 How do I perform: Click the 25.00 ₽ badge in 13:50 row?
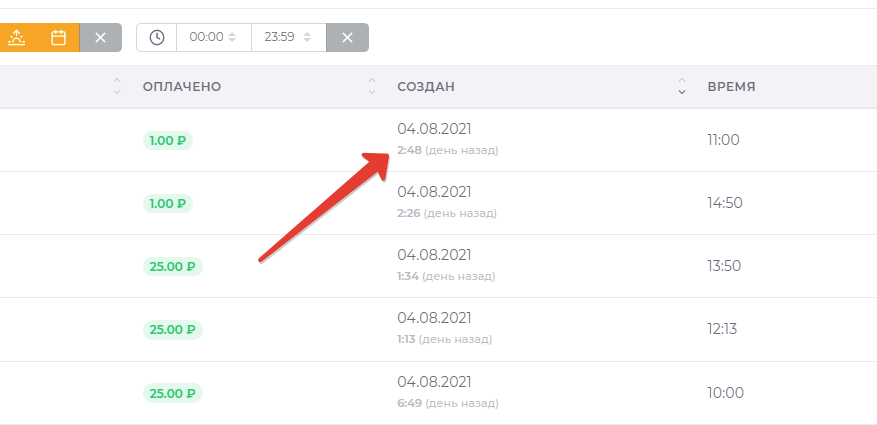point(172,266)
